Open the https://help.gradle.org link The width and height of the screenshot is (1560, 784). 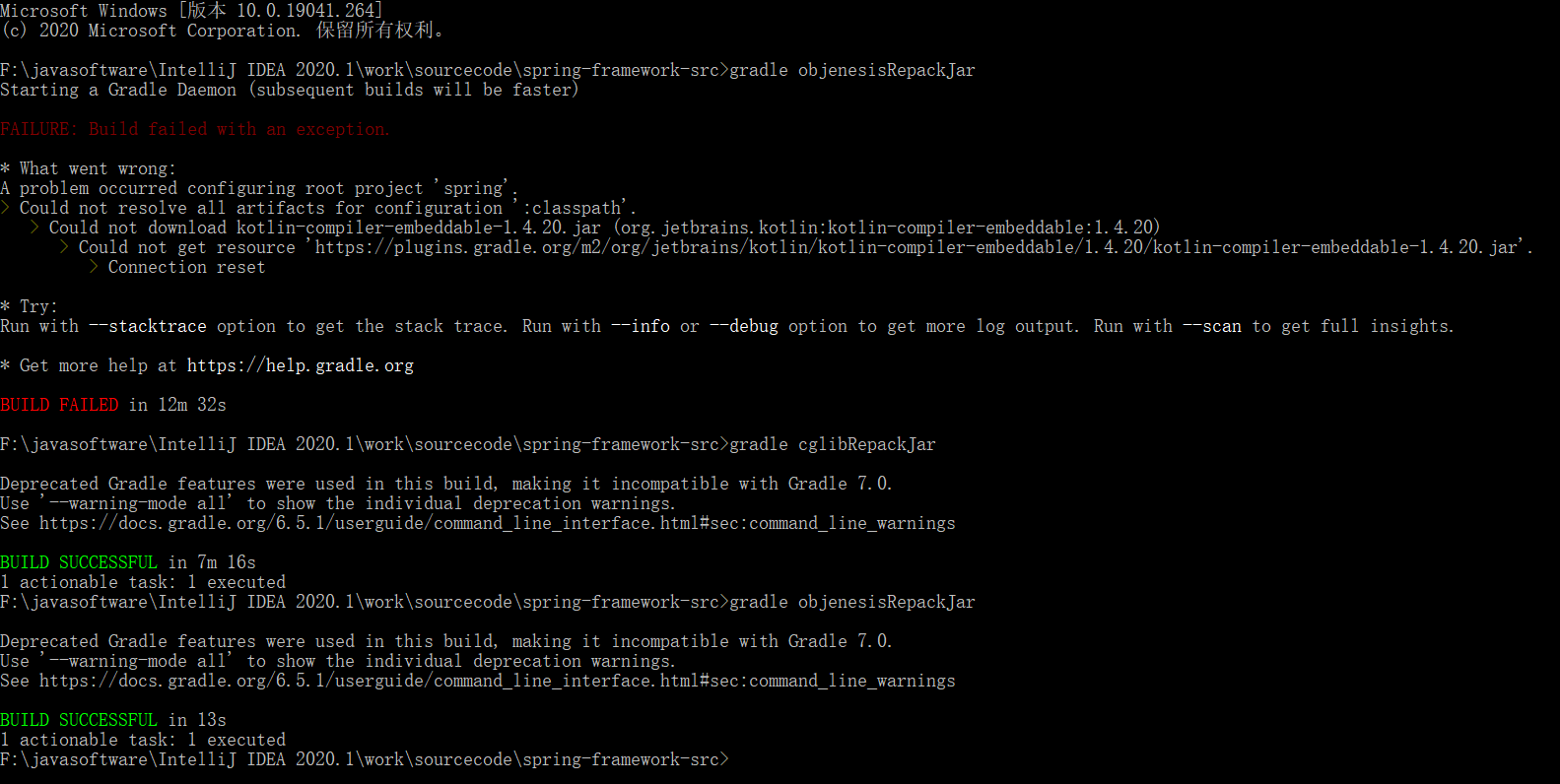301,365
